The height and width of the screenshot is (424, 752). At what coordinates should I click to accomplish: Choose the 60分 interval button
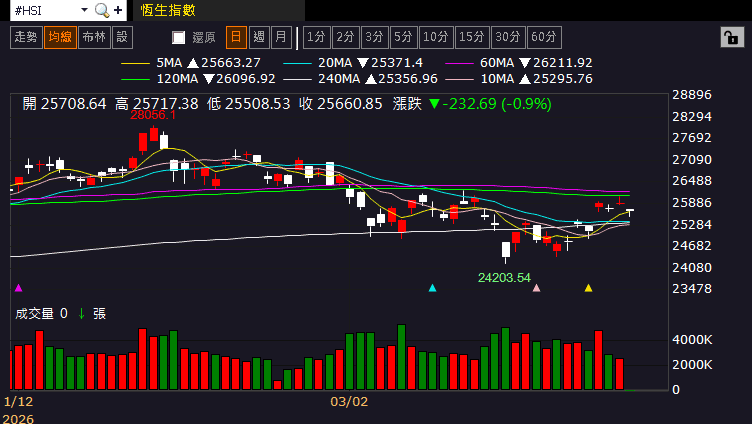(544, 37)
